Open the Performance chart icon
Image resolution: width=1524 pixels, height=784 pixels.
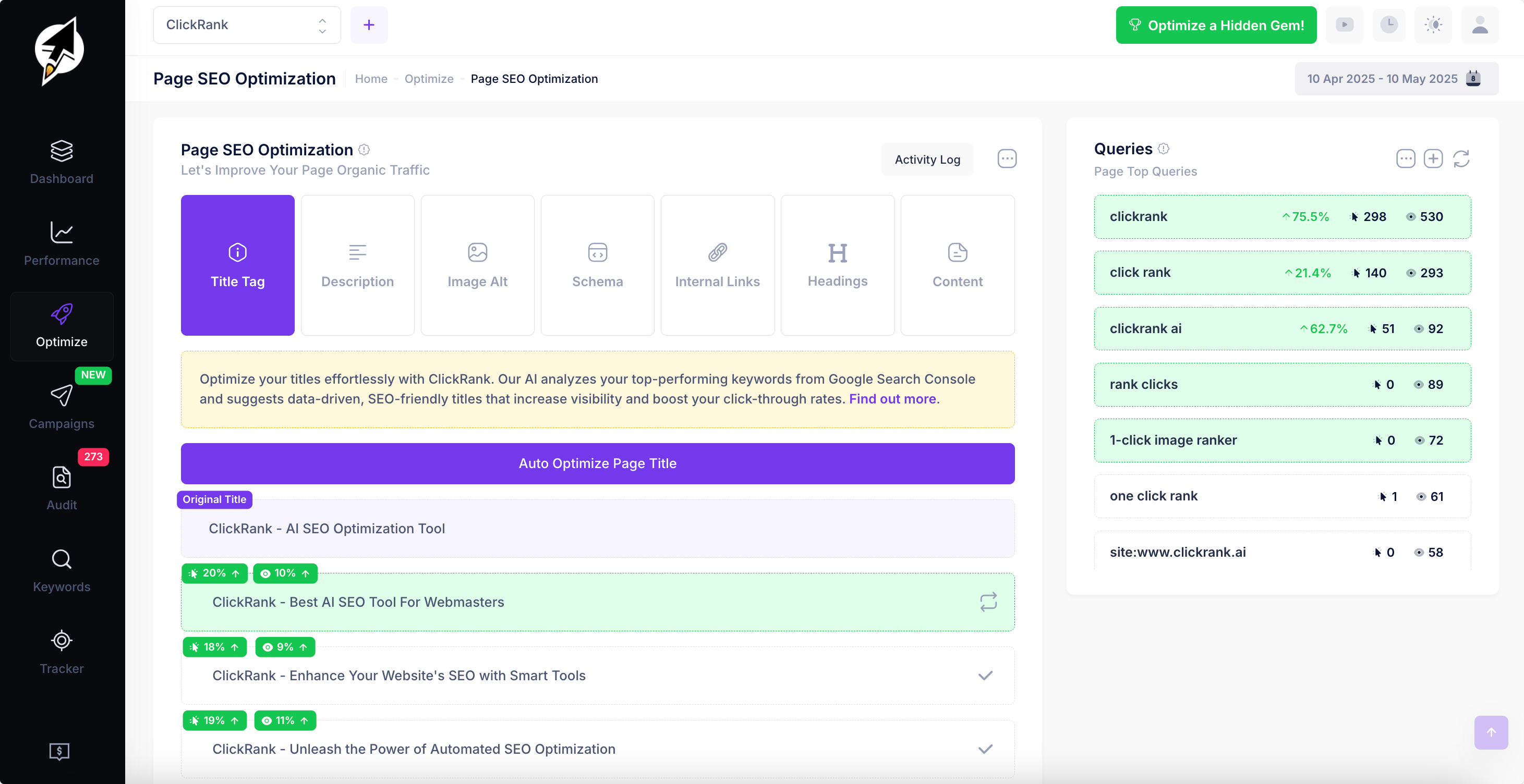[62, 233]
